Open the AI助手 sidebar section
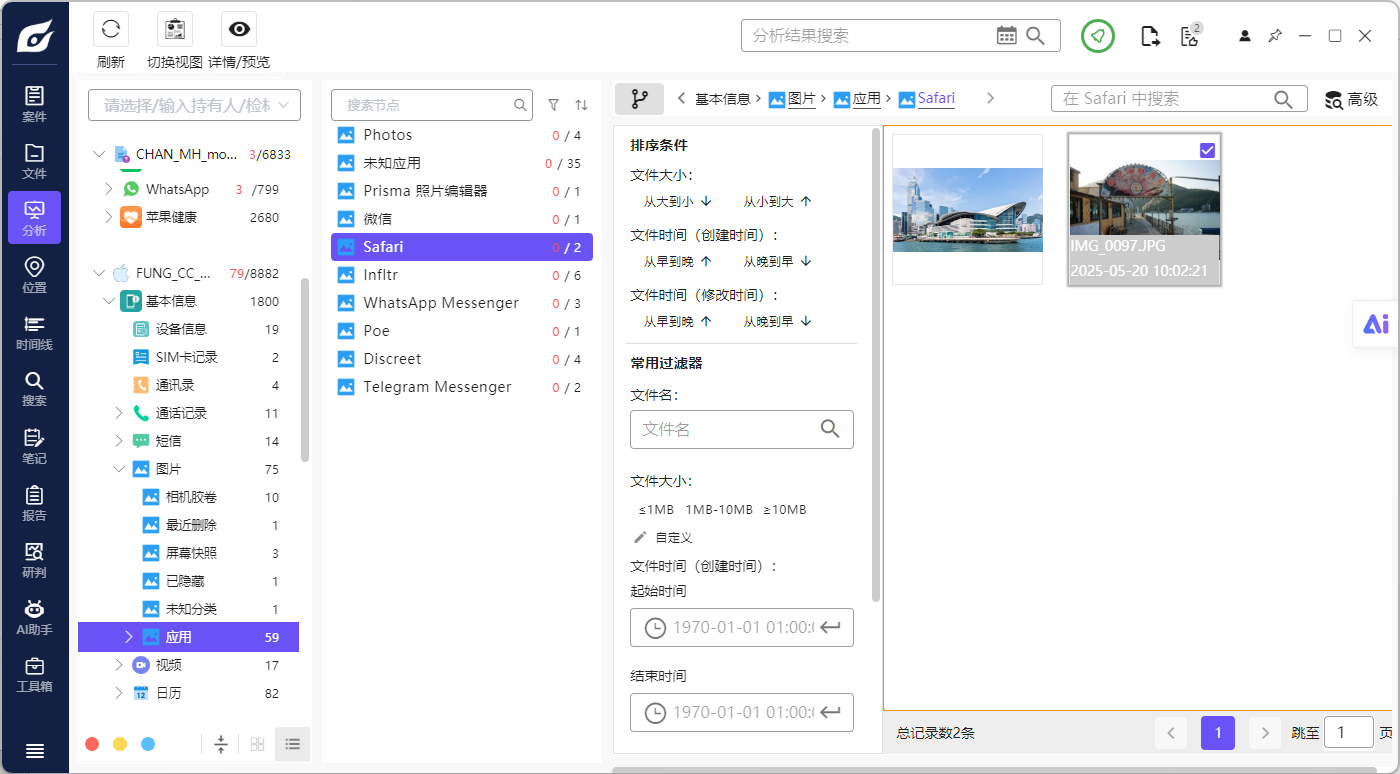The image size is (1400, 774). pos(34,616)
